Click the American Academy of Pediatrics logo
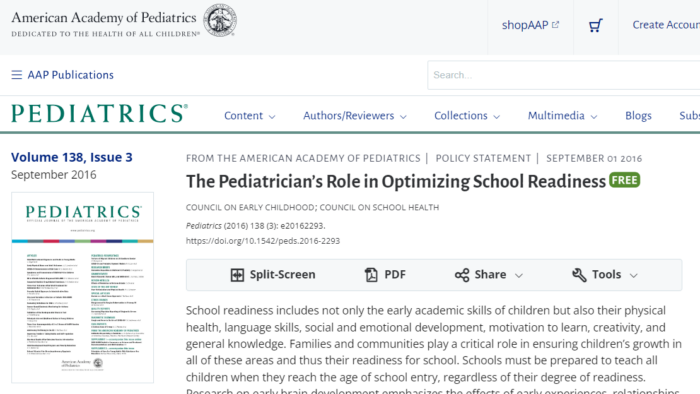 tap(124, 21)
